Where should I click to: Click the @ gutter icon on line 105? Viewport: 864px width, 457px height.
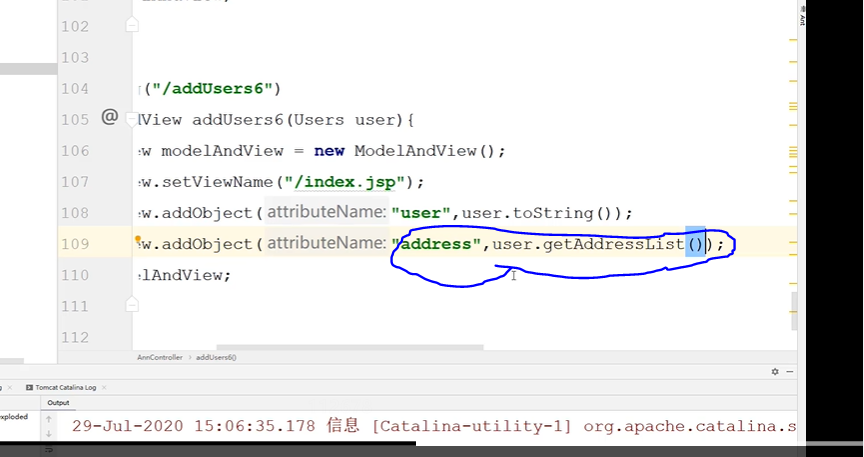pyautogui.click(x=110, y=117)
